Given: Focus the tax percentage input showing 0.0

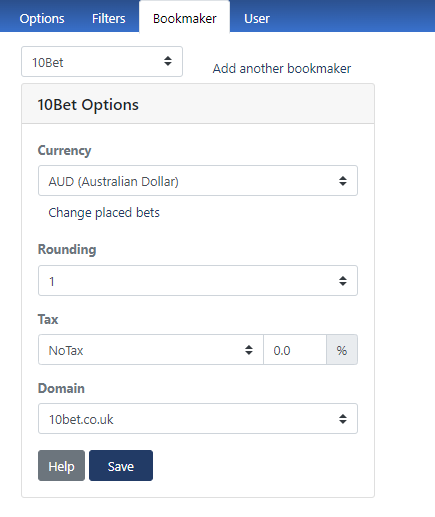Looking at the screenshot, I should (x=295, y=350).
